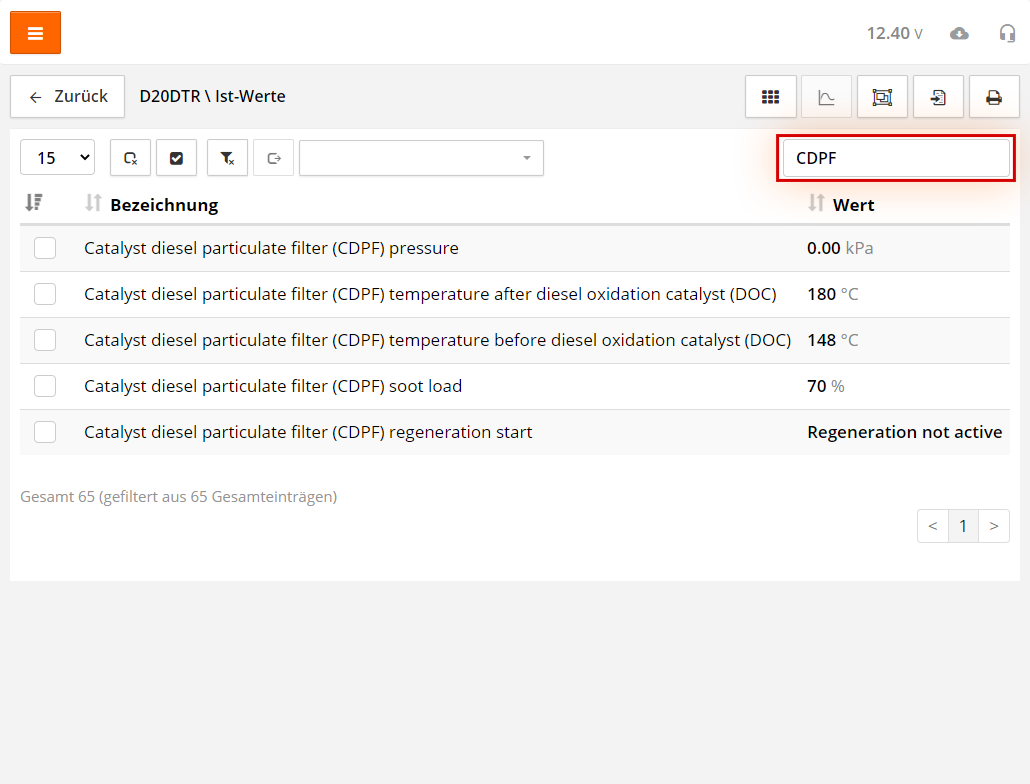The image size is (1030, 784).
Task: Sort by the Wert column header
Action: (853, 205)
